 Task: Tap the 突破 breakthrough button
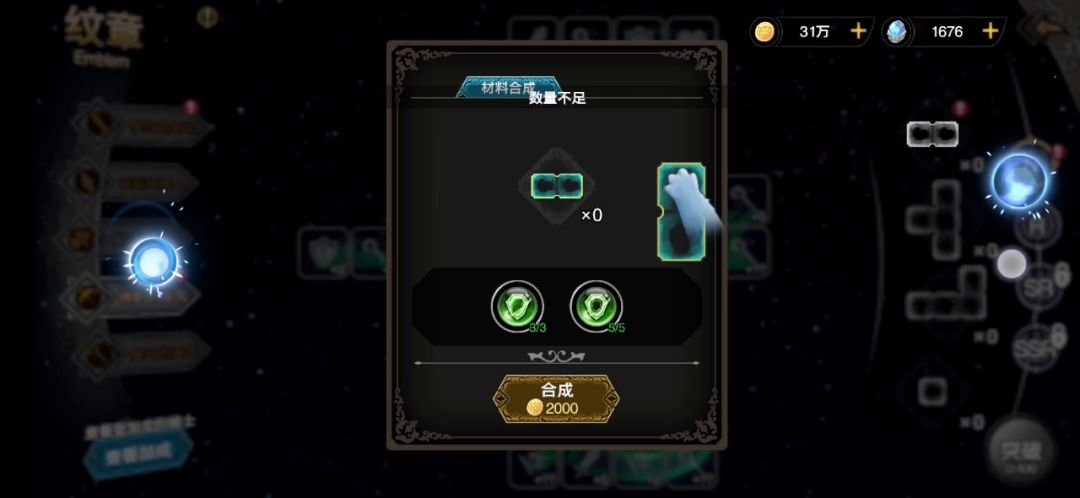[1020, 453]
